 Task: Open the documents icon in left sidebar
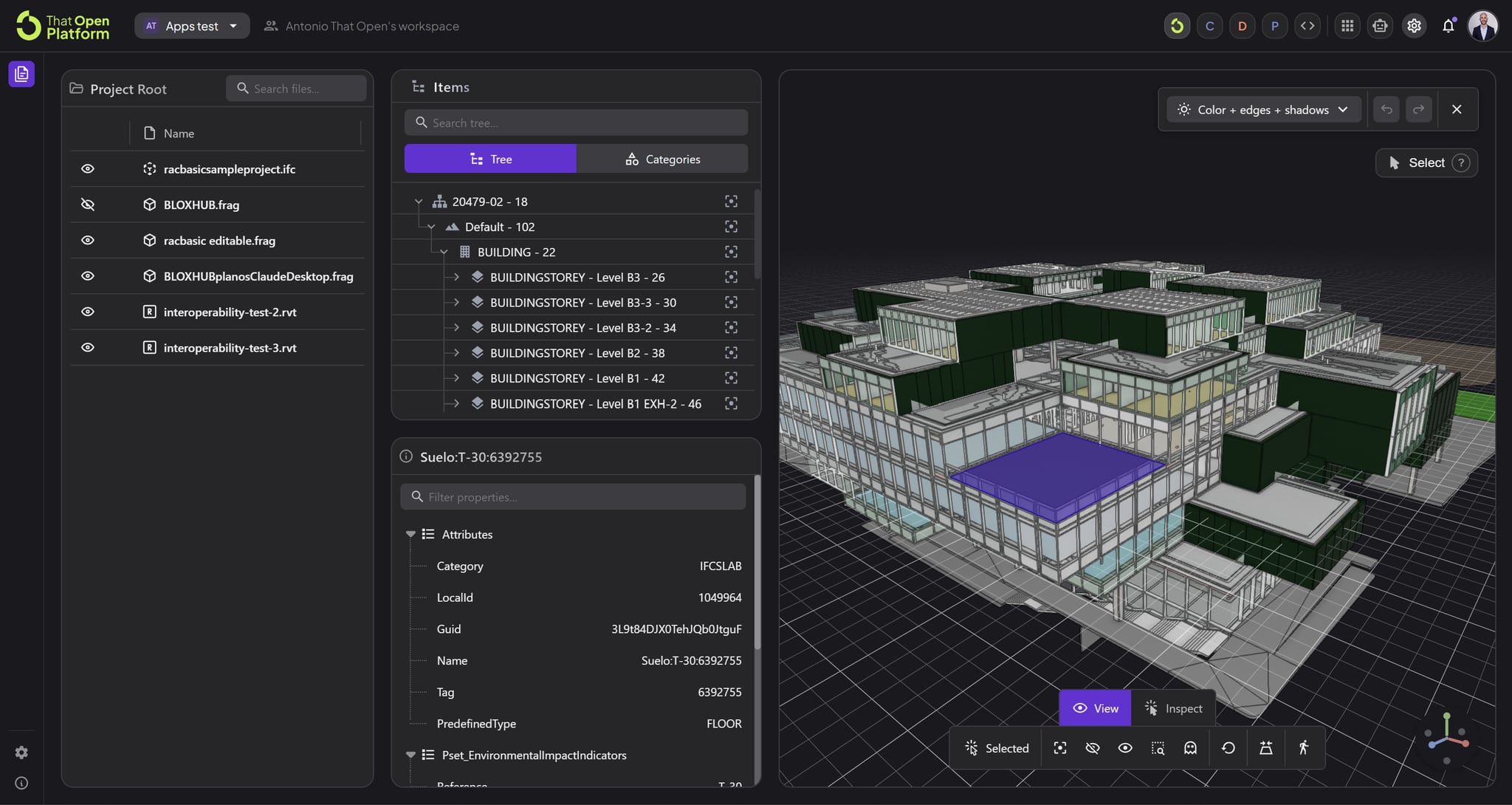21,74
